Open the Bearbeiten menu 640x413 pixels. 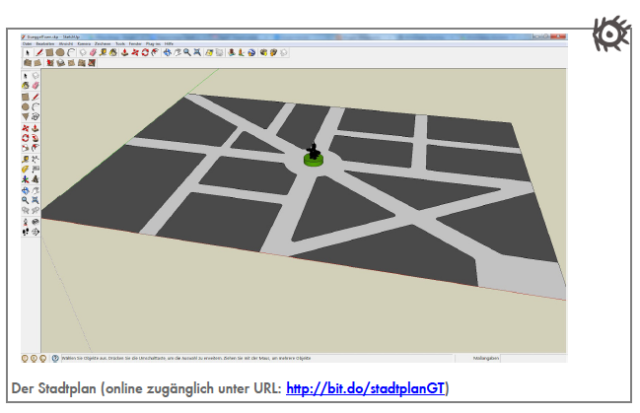tap(45, 44)
